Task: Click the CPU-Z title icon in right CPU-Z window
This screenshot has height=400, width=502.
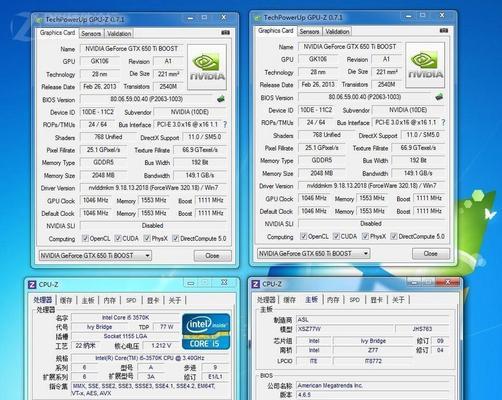Action: coord(255,284)
